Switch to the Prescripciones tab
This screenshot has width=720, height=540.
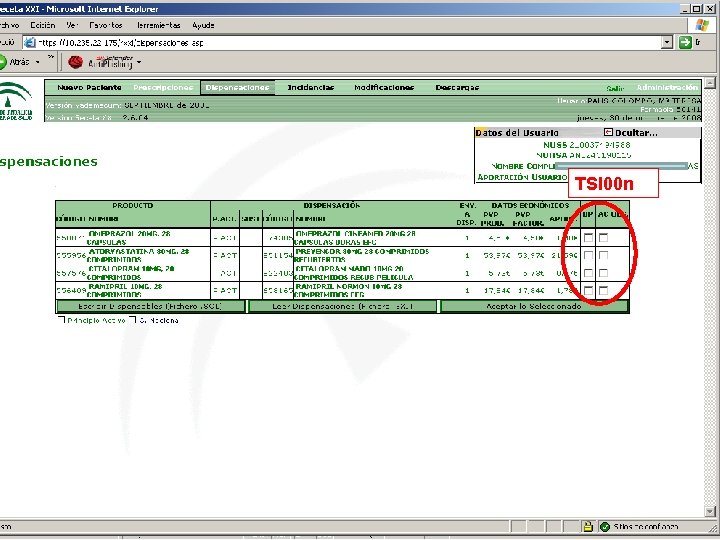point(163,87)
